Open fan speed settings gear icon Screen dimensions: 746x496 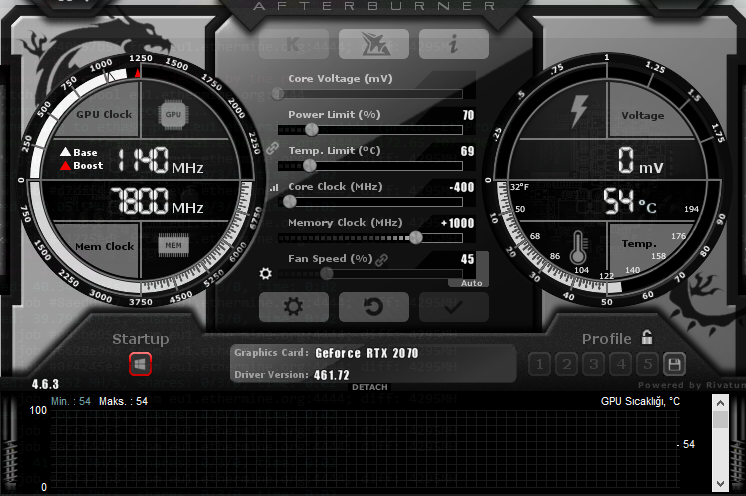265,273
